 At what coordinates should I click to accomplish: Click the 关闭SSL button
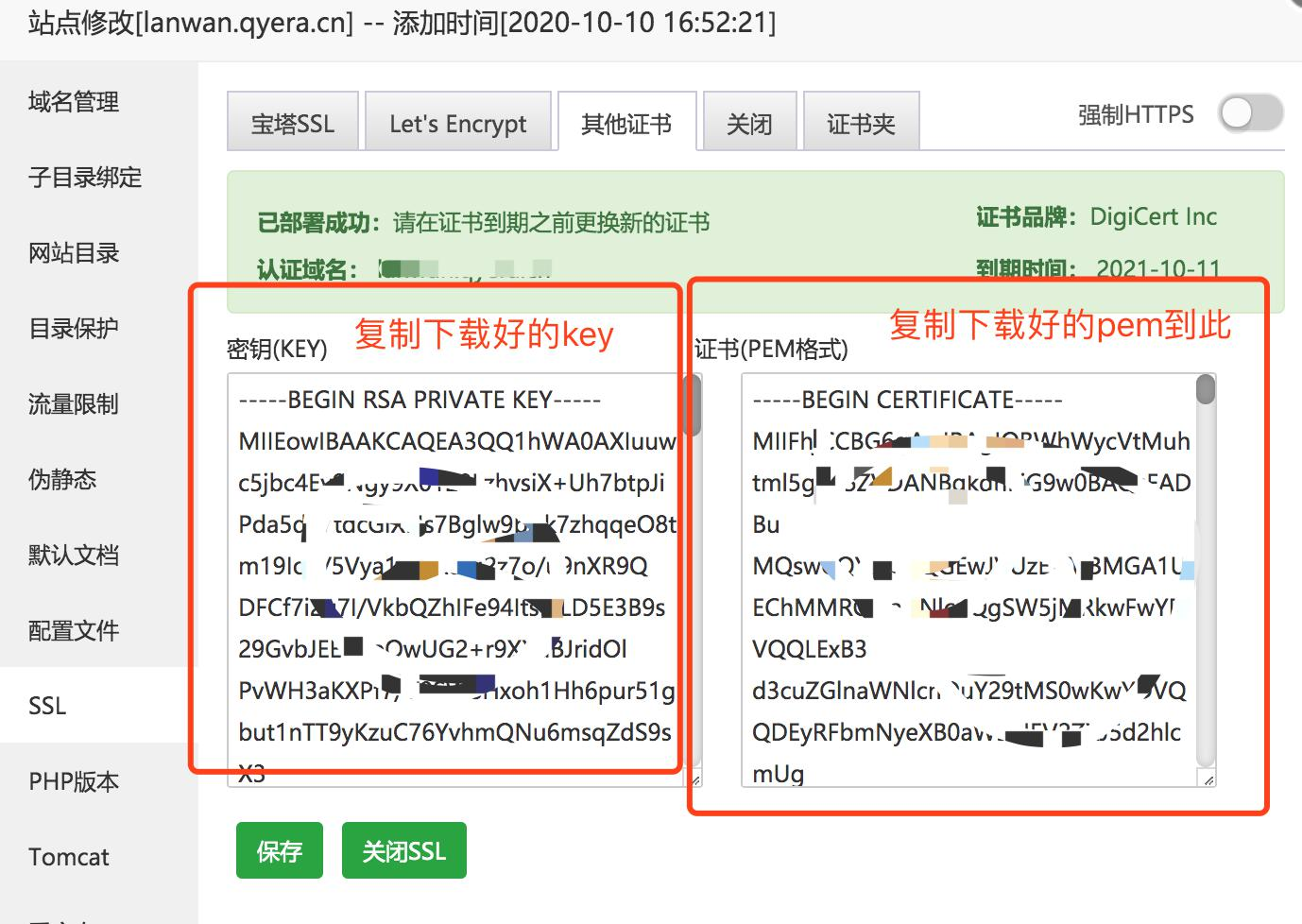point(404,850)
